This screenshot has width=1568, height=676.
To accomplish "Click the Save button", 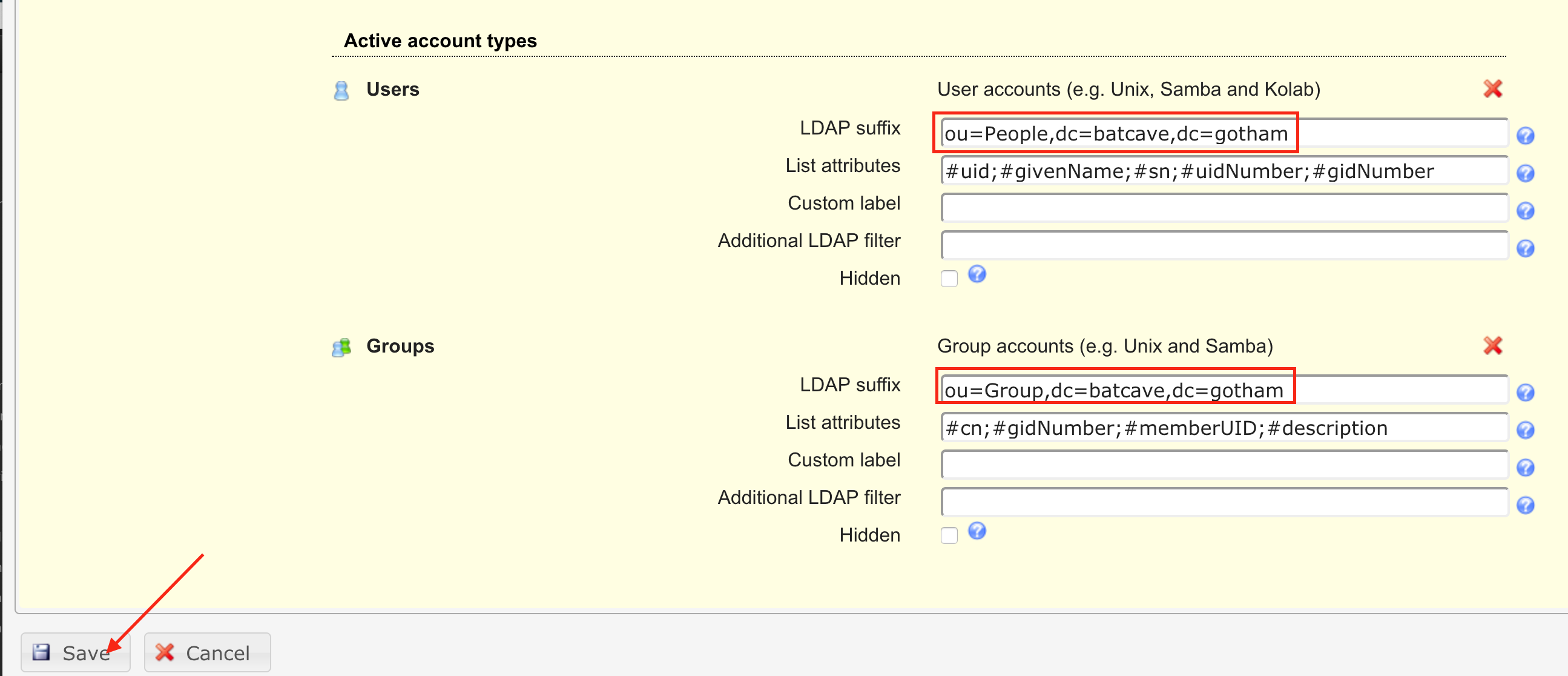I will 76,652.
